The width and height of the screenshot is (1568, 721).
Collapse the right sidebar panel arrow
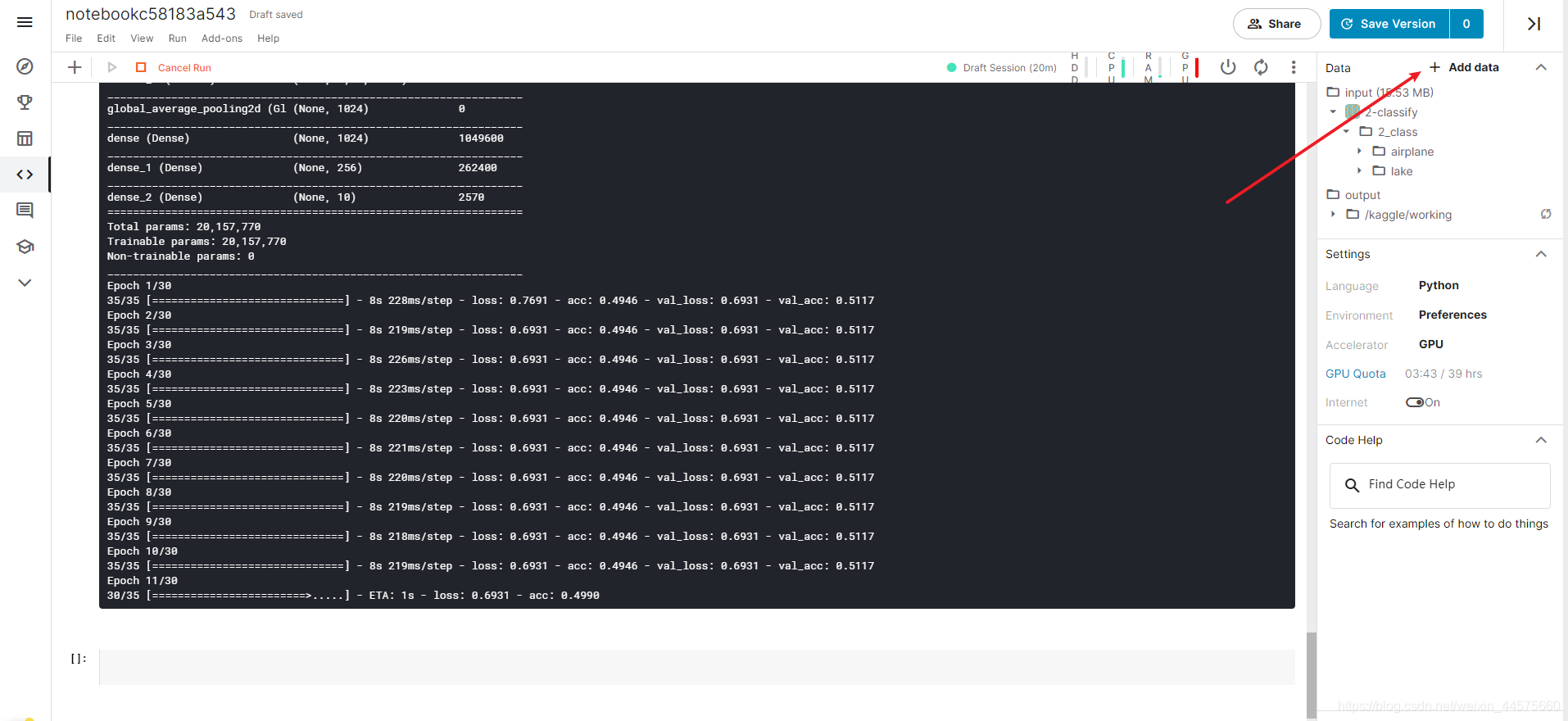click(1534, 24)
